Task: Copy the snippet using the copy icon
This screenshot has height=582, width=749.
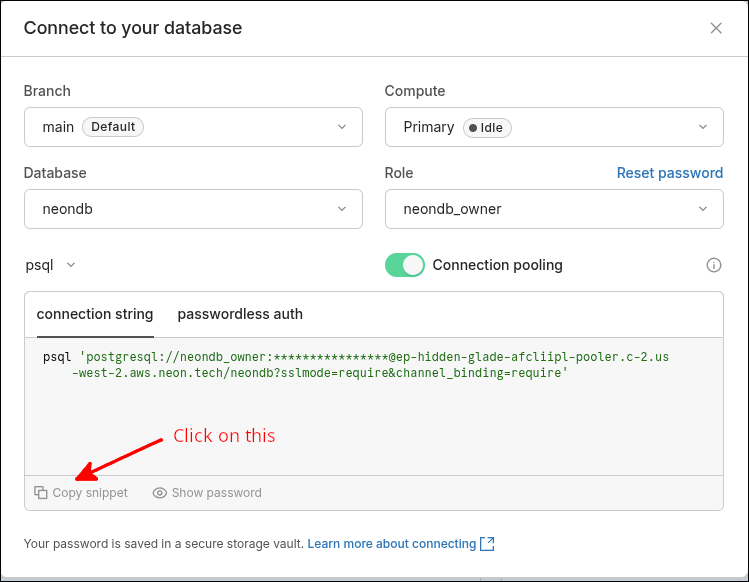Action: point(41,493)
